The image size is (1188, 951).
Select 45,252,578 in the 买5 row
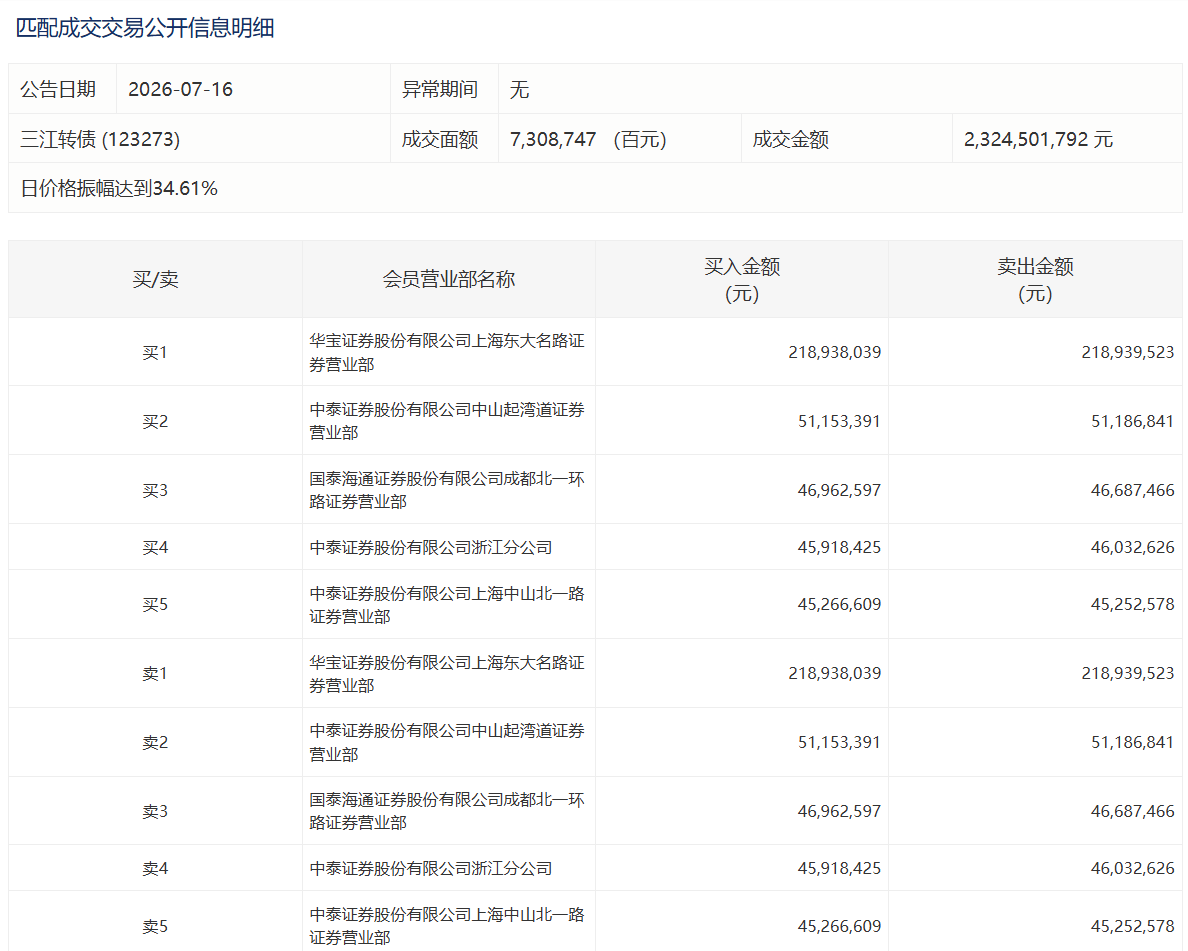(x=1132, y=605)
